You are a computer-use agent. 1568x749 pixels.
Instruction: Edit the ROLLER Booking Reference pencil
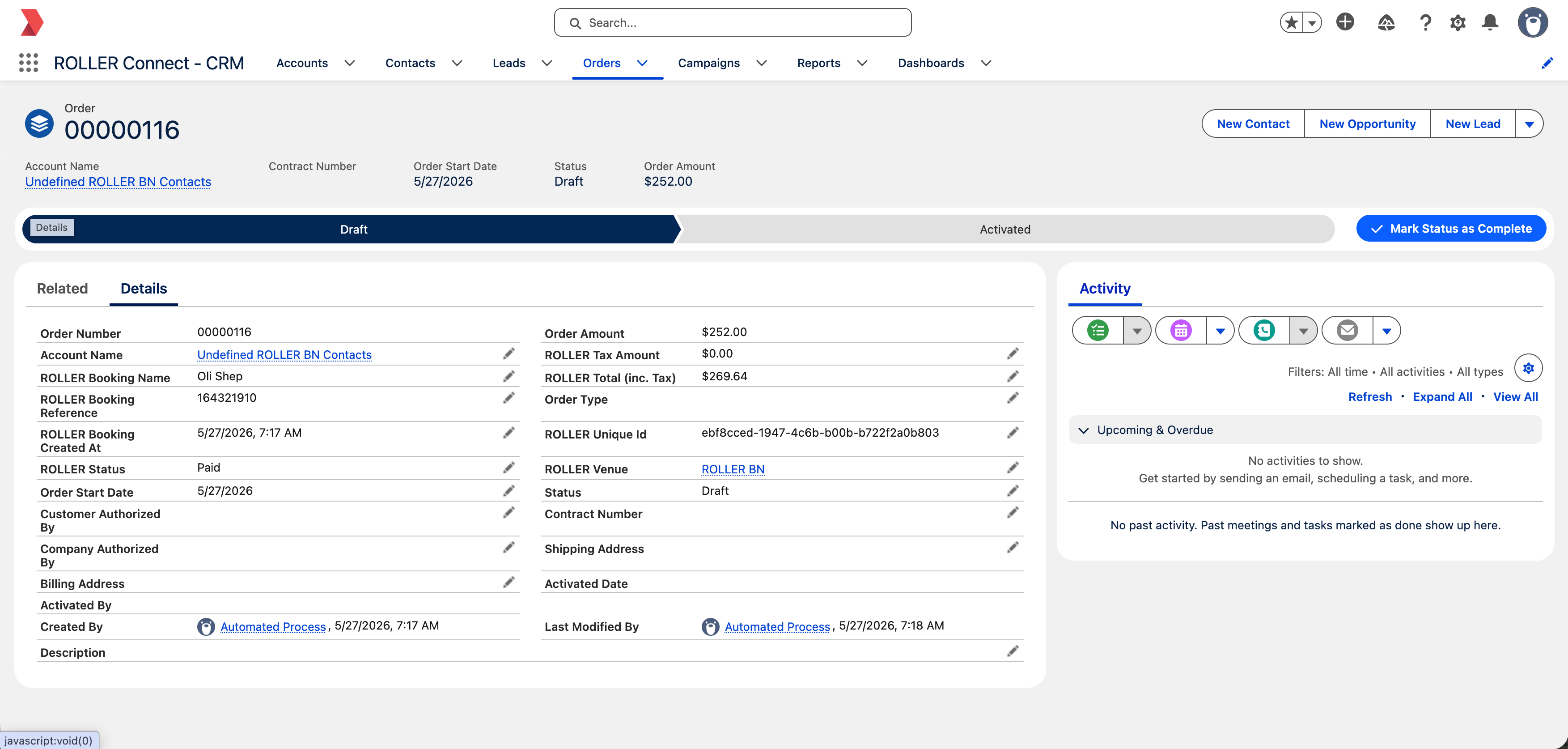click(509, 398)
